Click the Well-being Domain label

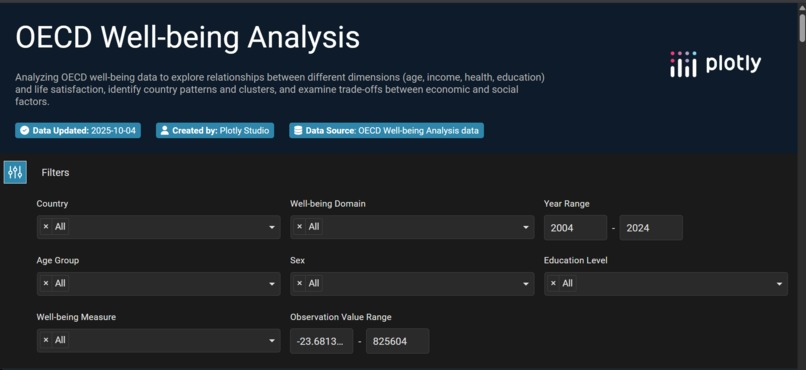point(328,204)
